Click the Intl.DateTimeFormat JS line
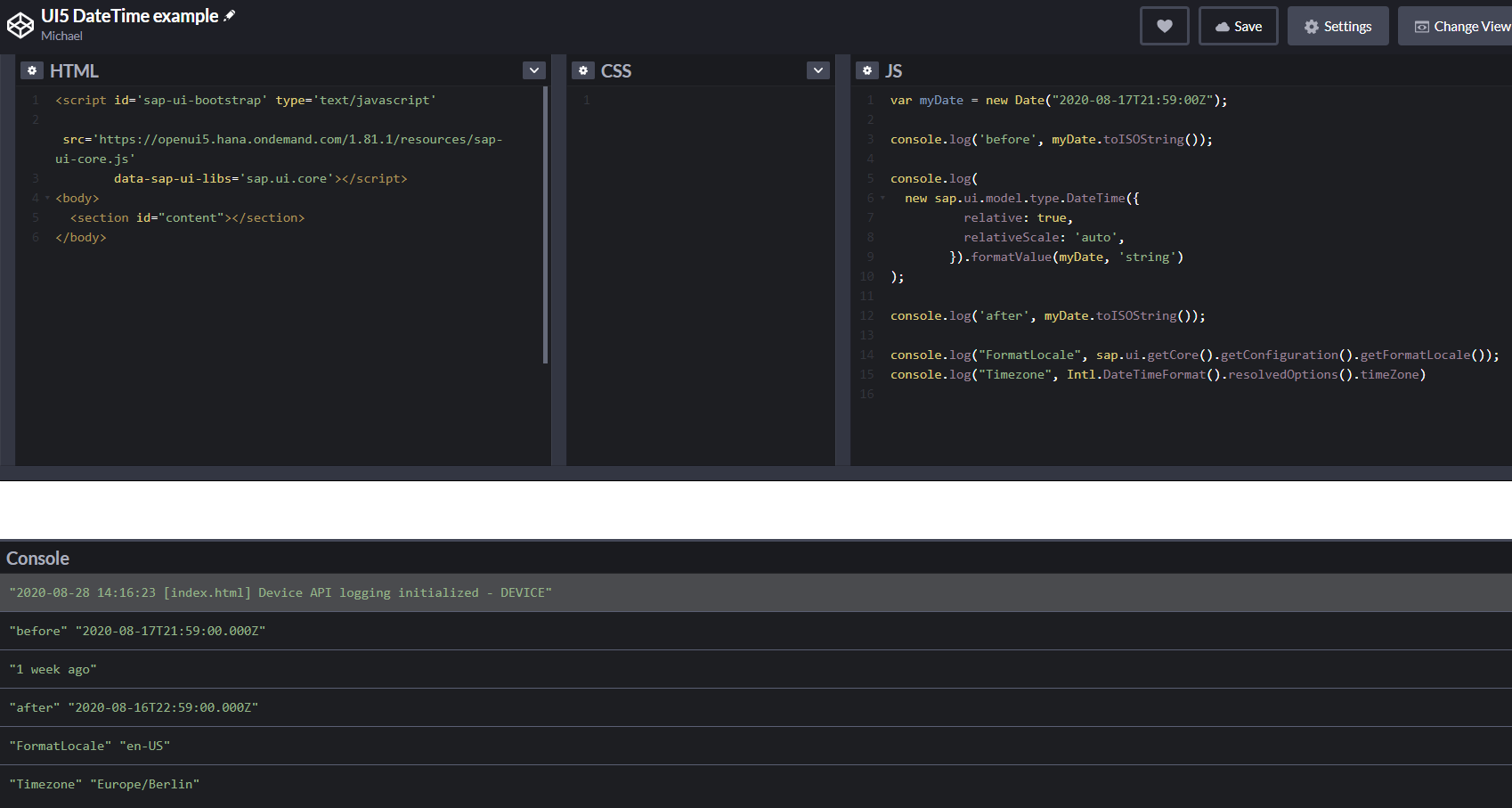 point(1158,374)
